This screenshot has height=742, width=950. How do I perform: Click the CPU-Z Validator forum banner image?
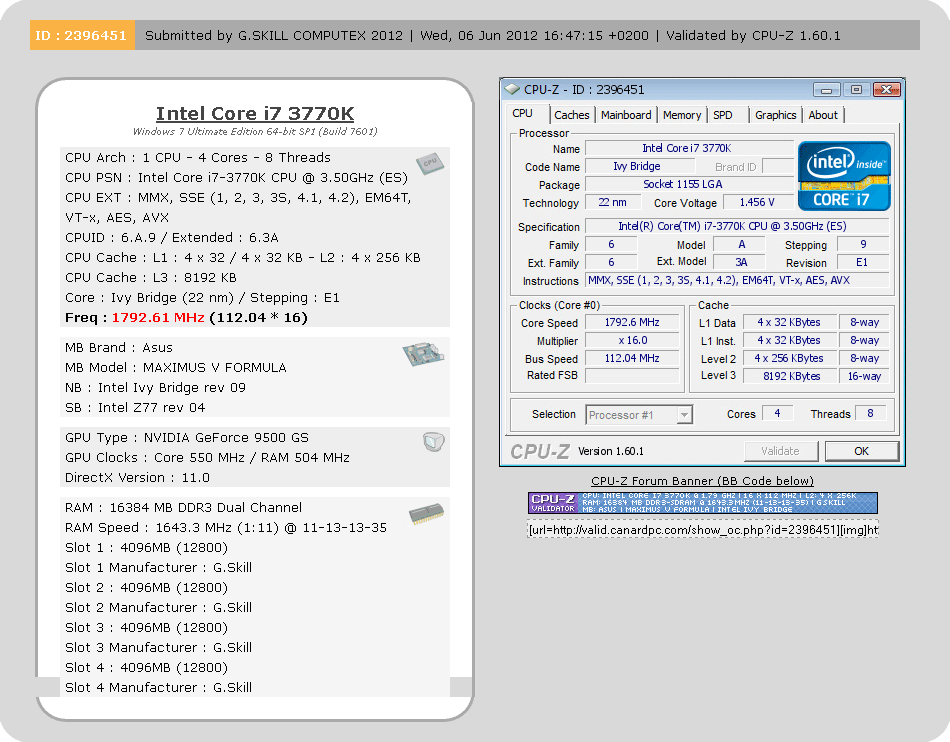pyautogui.click(x=702, y=503)
